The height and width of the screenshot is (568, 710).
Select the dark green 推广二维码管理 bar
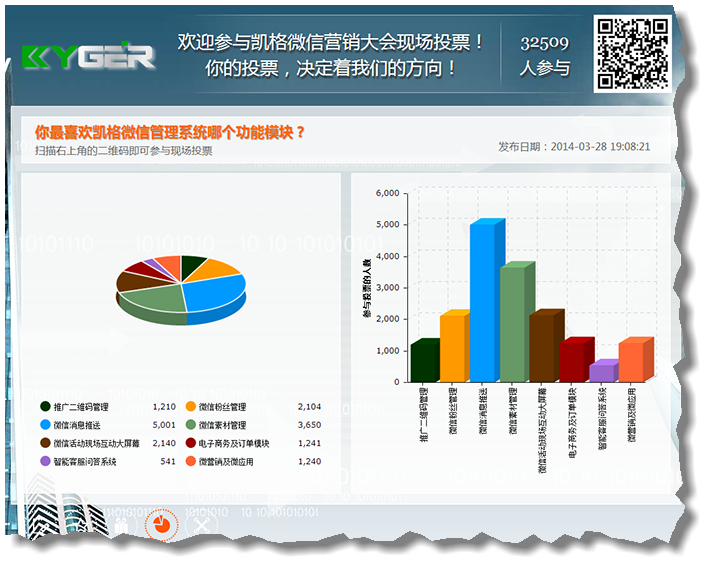423,362
